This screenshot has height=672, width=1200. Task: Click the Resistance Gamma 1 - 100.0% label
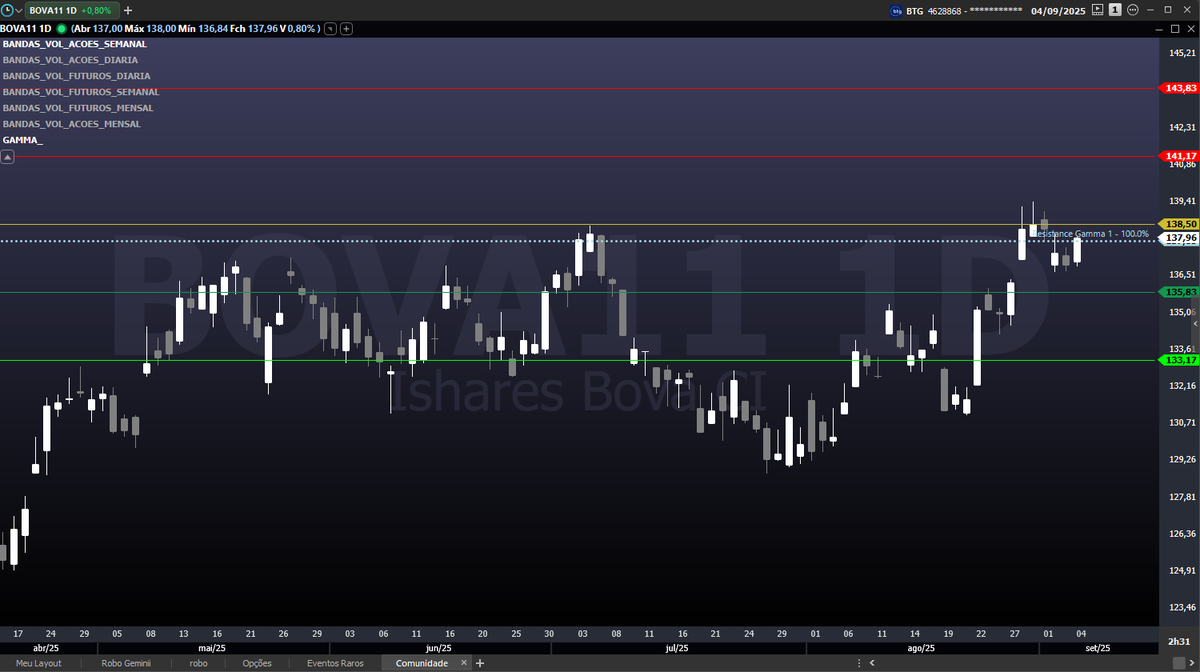click(x=1090, y=233)
